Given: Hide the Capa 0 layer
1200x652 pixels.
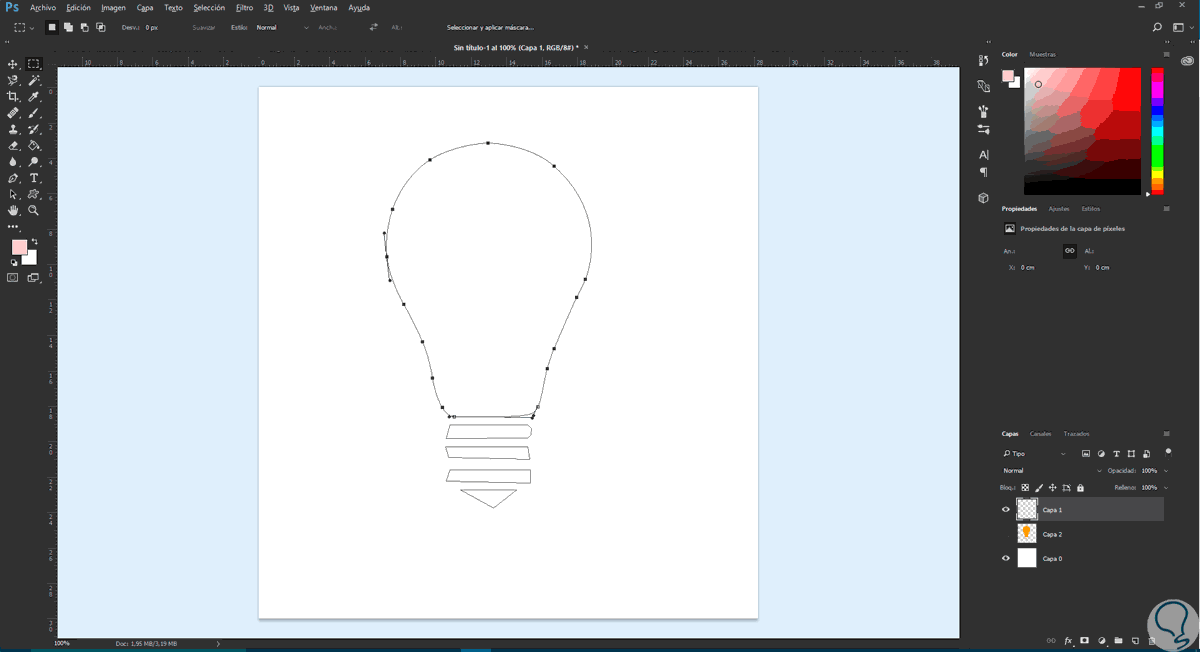Looking at the screenshot, I should point(1006,558).
